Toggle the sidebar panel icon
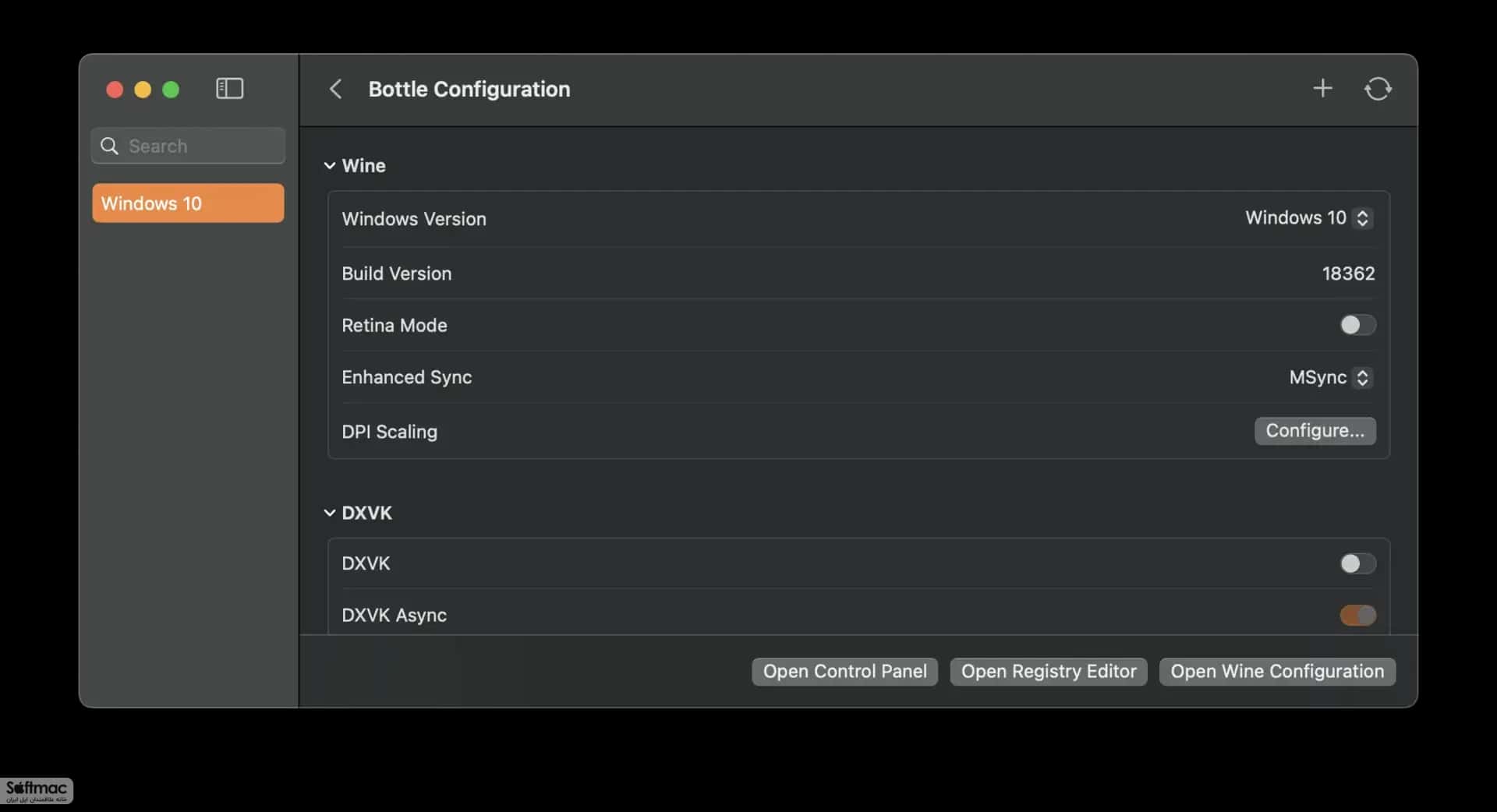The width and height of the screenshot is (1497, 812). tap(229, 89)
